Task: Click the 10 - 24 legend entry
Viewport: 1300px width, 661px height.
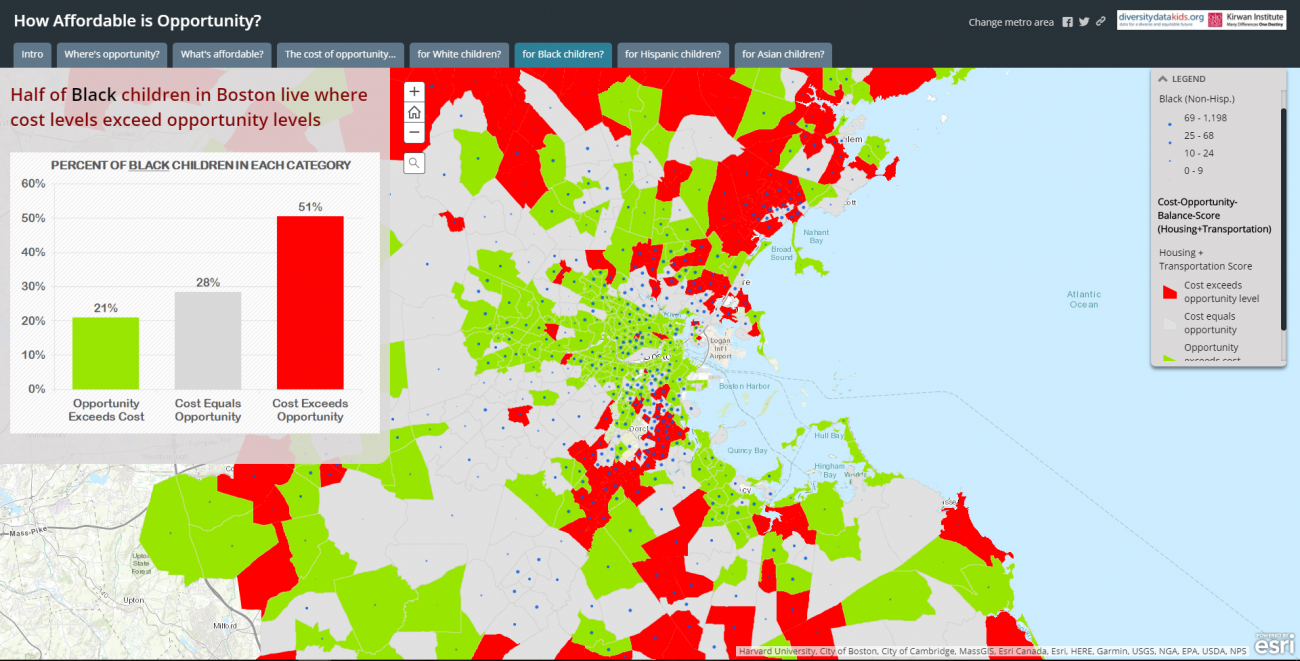Action: pos(1199,153)
